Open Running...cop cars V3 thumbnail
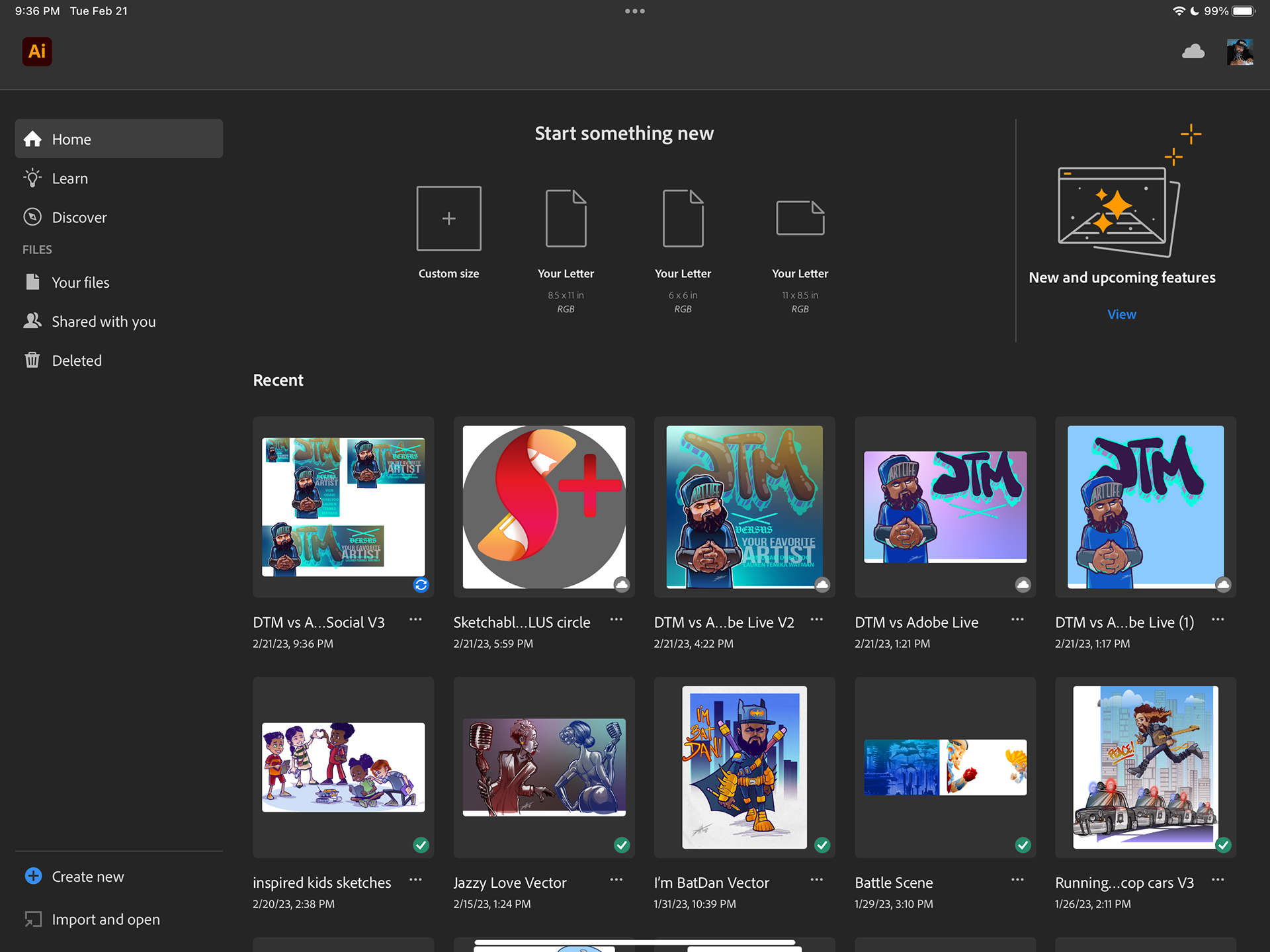 coord(1146,767)
